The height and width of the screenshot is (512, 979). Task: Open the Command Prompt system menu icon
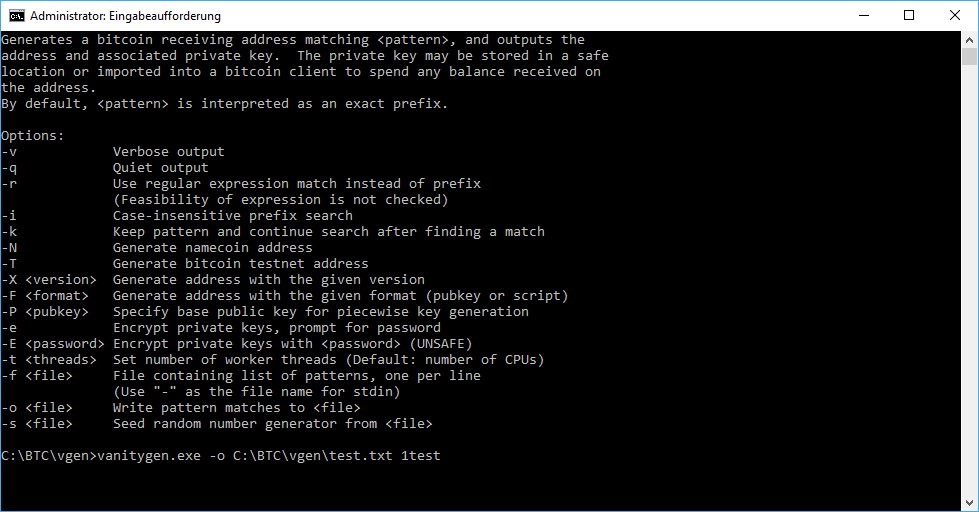[x=16, y=16]
